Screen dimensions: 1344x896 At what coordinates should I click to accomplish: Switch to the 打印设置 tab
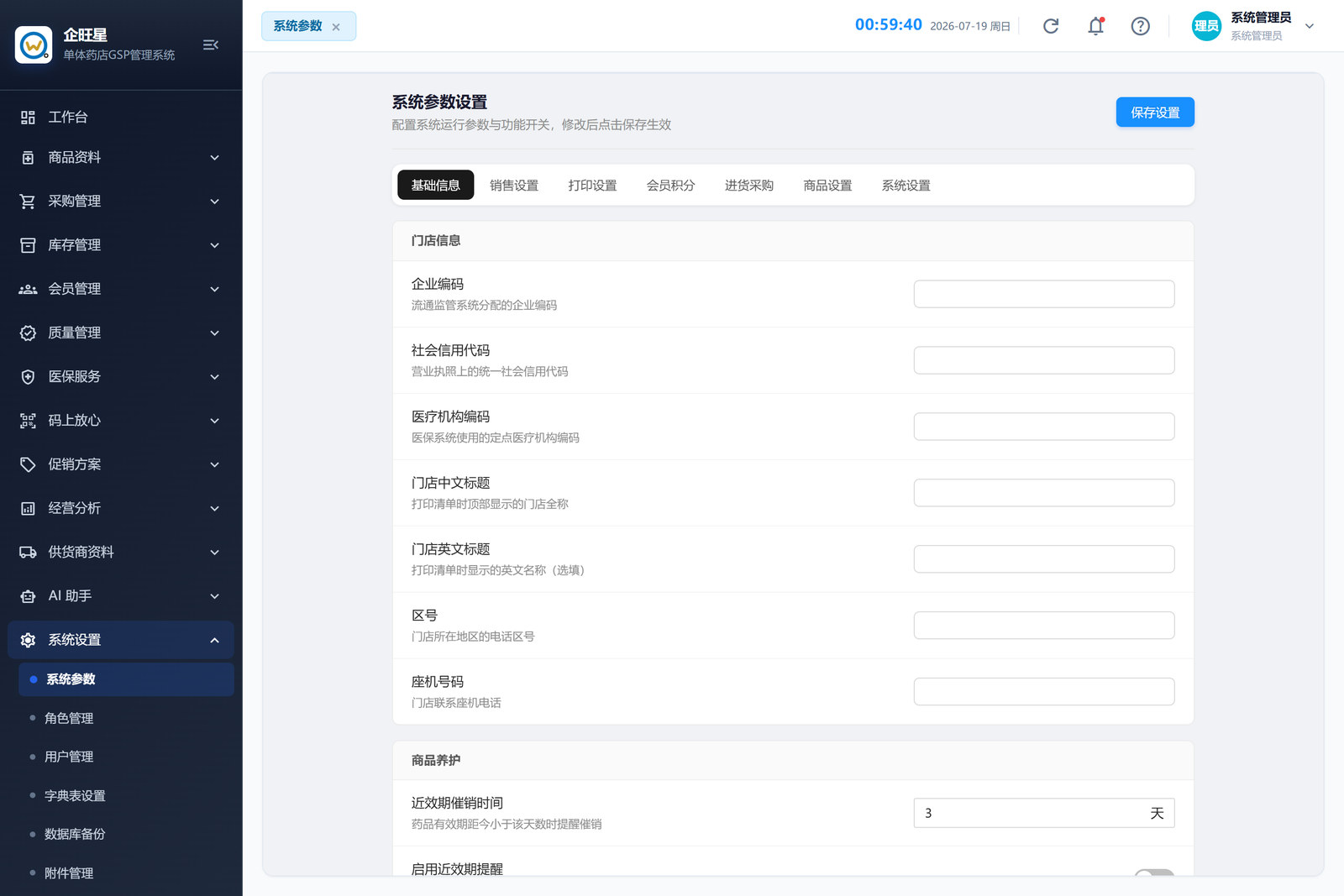tap(592, 185)
